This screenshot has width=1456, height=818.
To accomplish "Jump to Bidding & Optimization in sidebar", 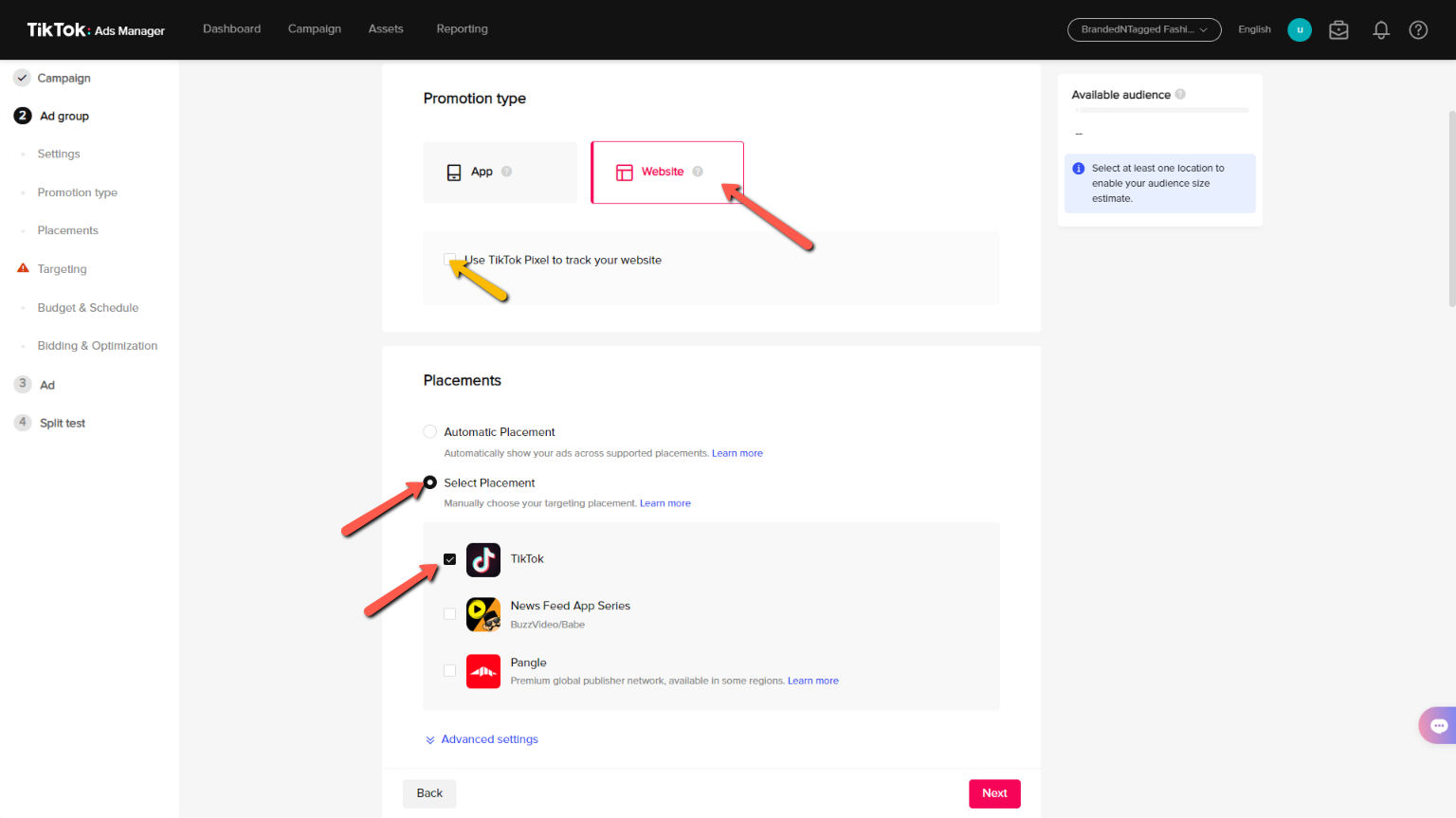I will (98, 346).
